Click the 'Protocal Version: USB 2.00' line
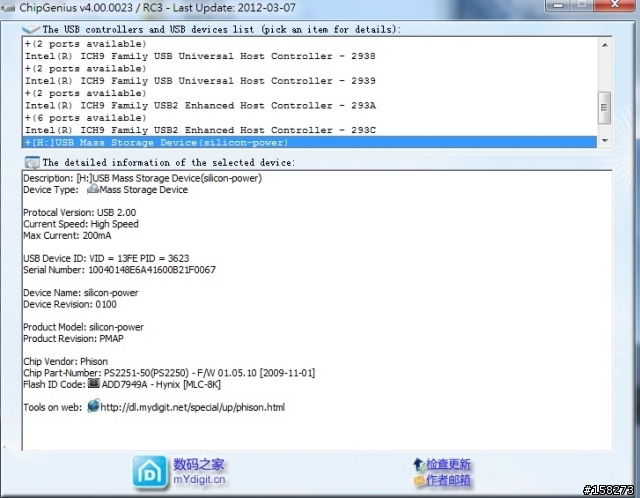 click(80, 213)
